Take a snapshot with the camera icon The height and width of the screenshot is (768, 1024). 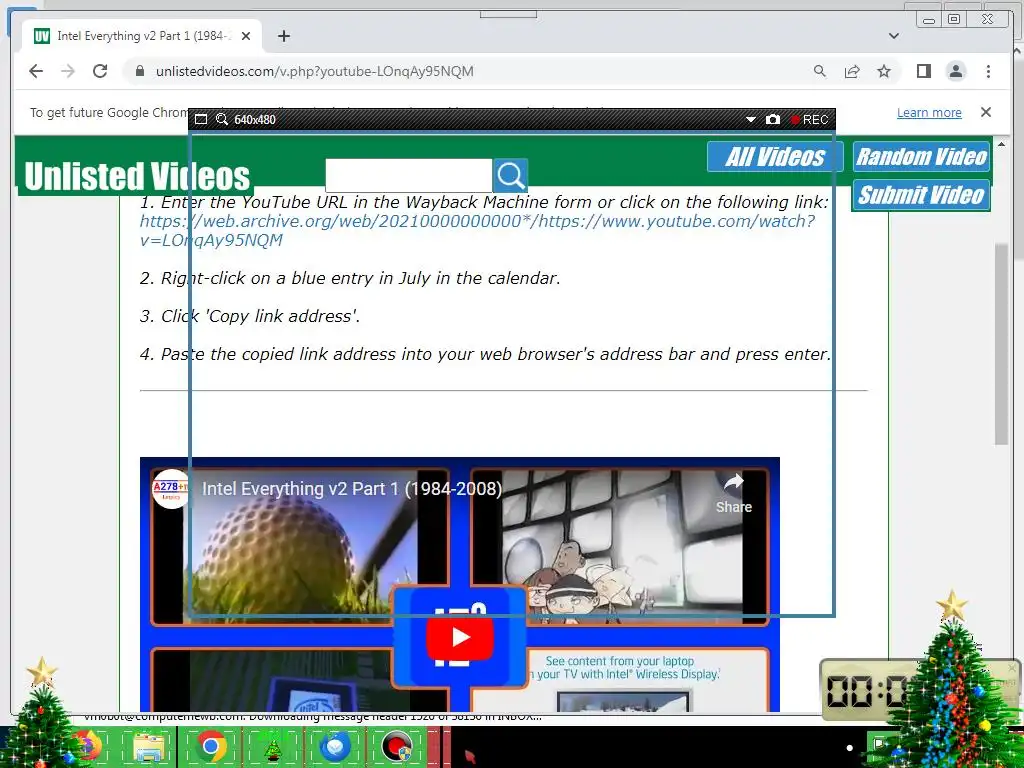773,120
